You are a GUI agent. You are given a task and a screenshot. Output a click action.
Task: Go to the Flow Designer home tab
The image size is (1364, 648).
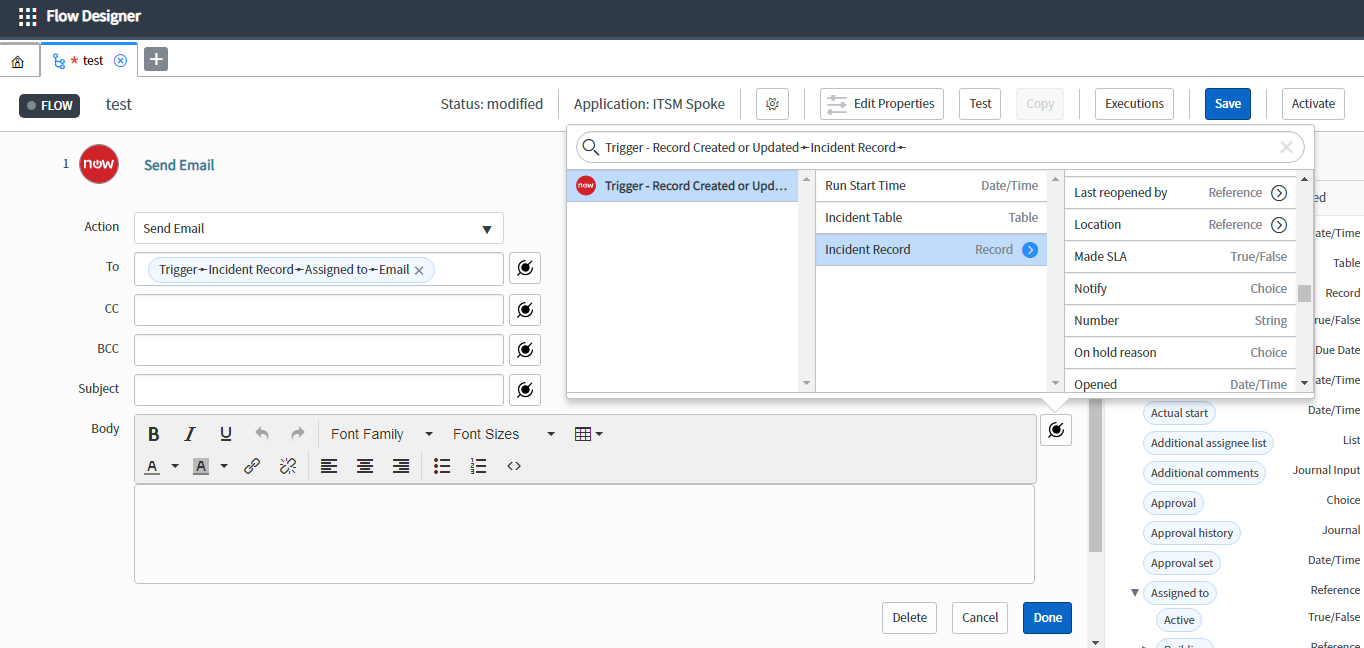(x=18, y=61)
